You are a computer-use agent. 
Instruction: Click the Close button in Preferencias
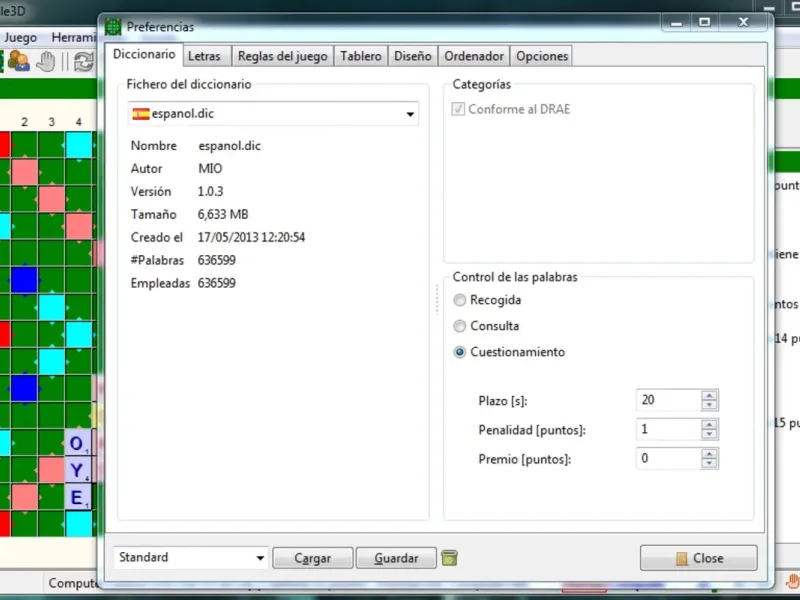698,558
